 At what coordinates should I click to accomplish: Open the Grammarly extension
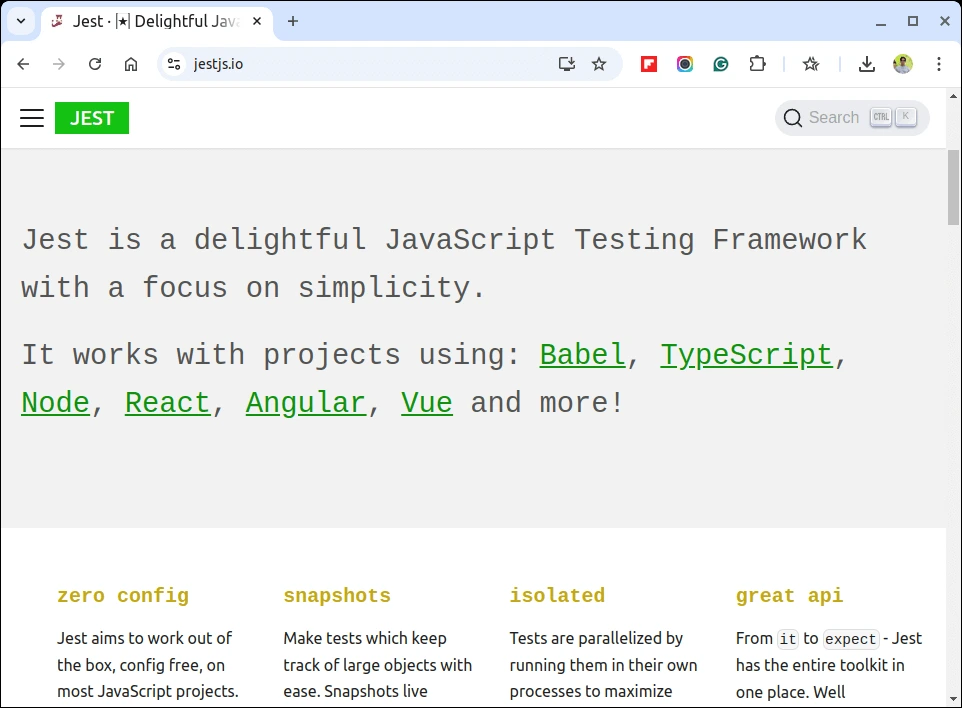tap(721, 64)
